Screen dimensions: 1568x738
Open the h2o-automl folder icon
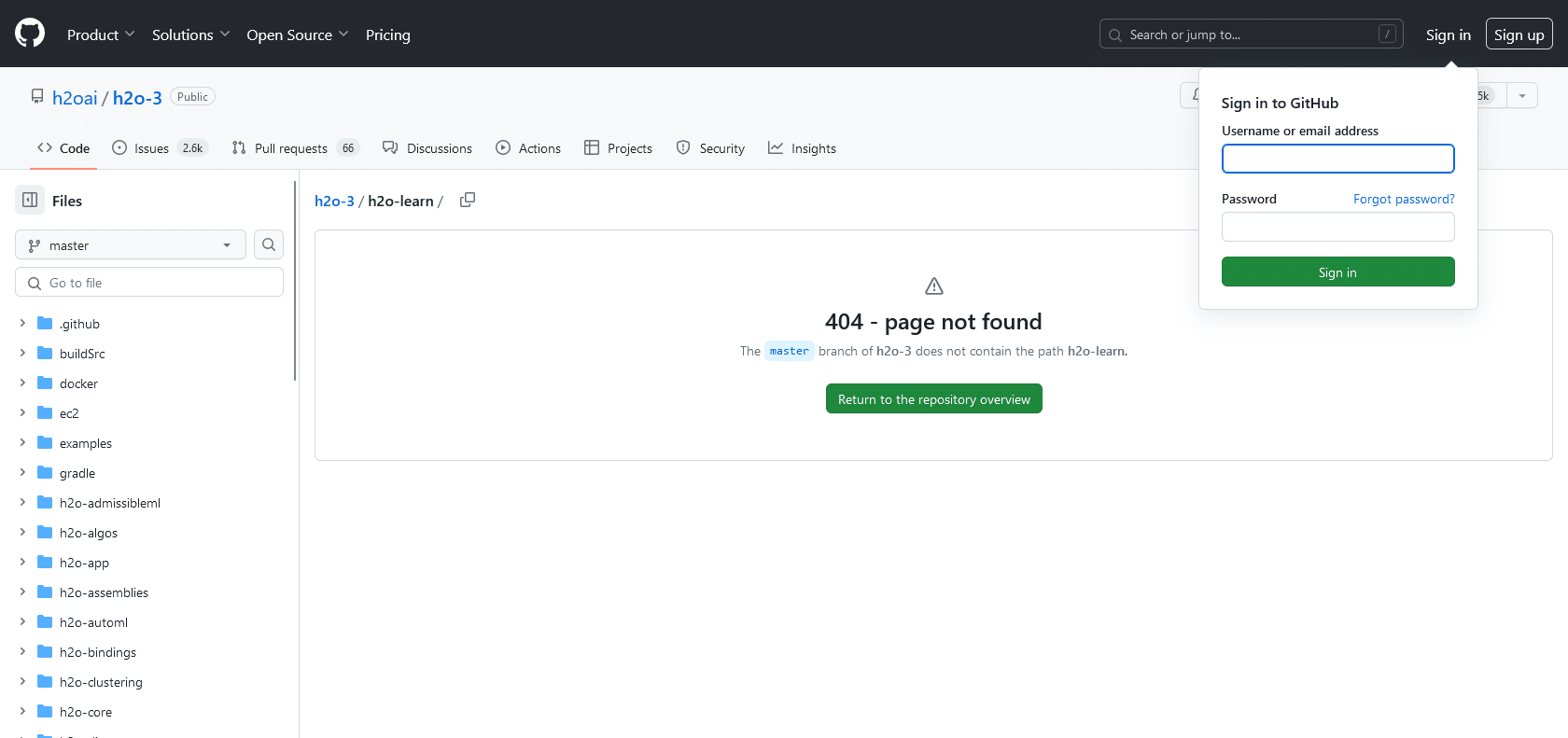pyautogui.click(x=45, y=621)
